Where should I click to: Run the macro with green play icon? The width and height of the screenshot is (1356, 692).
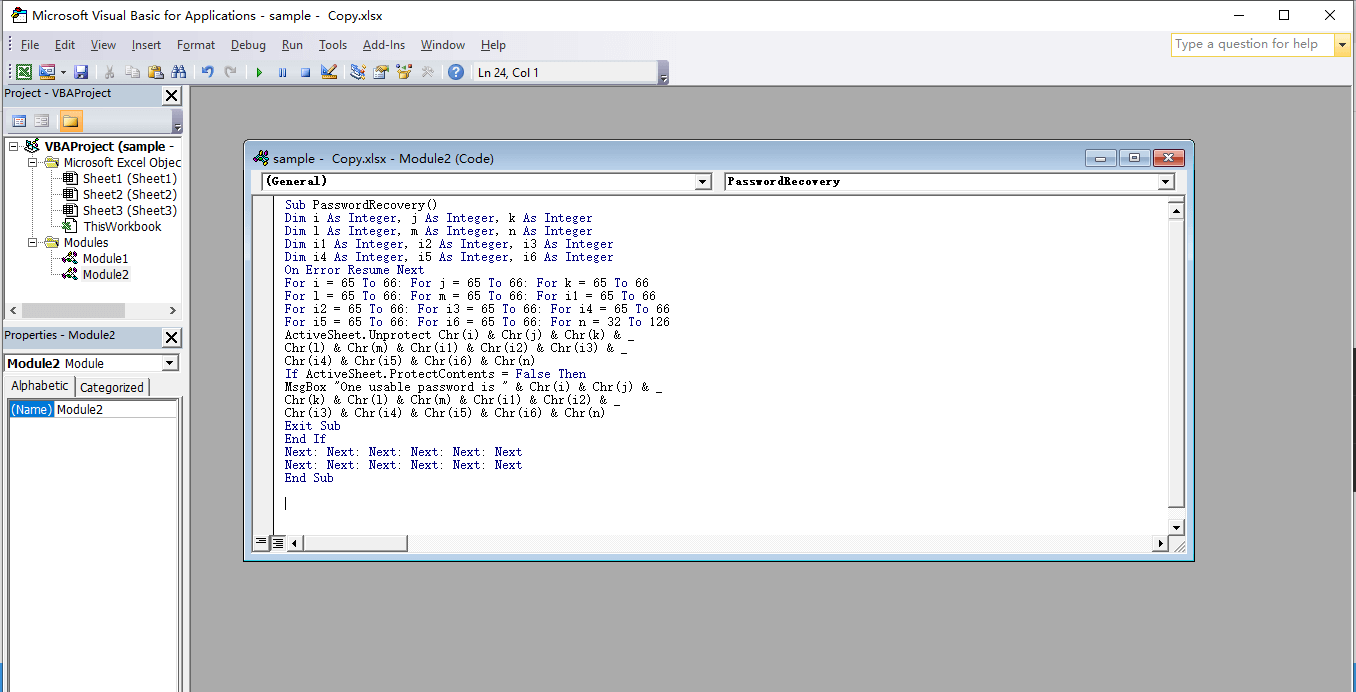tap(259, 72)
